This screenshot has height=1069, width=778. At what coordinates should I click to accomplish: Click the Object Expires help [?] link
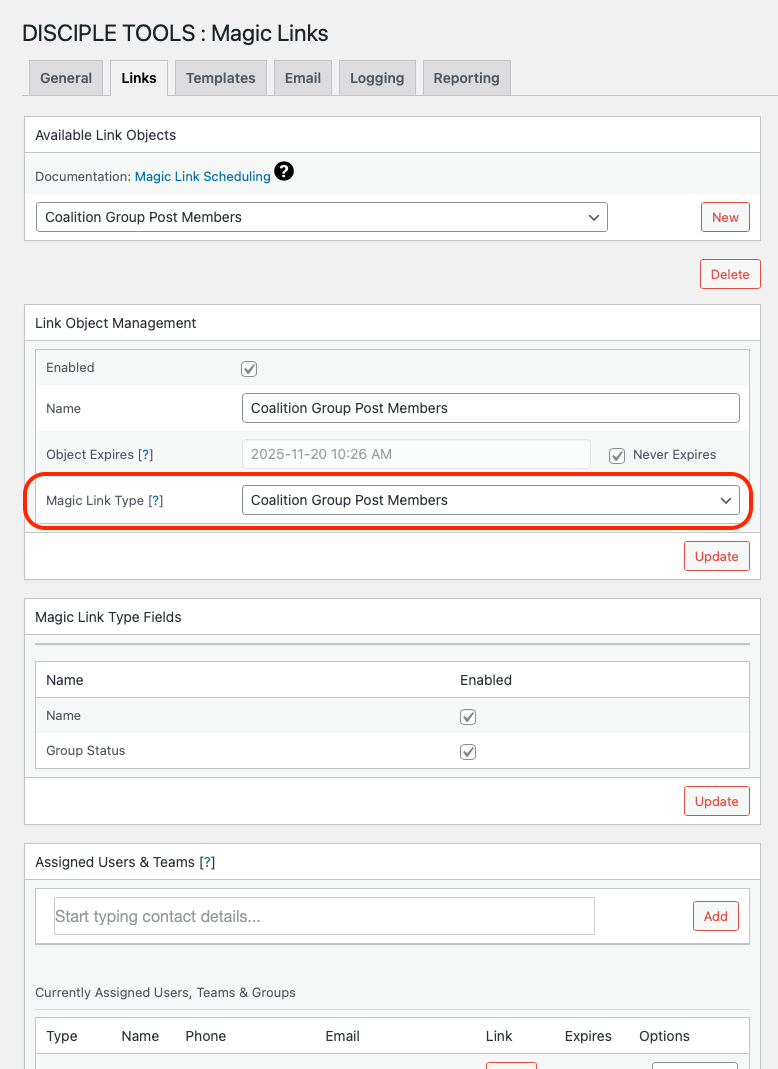coord(146,454)
